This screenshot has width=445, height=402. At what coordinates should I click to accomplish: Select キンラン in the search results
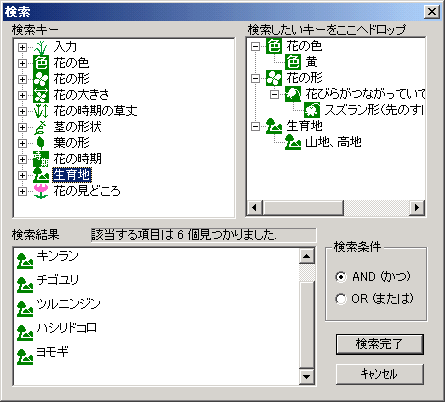57,256
